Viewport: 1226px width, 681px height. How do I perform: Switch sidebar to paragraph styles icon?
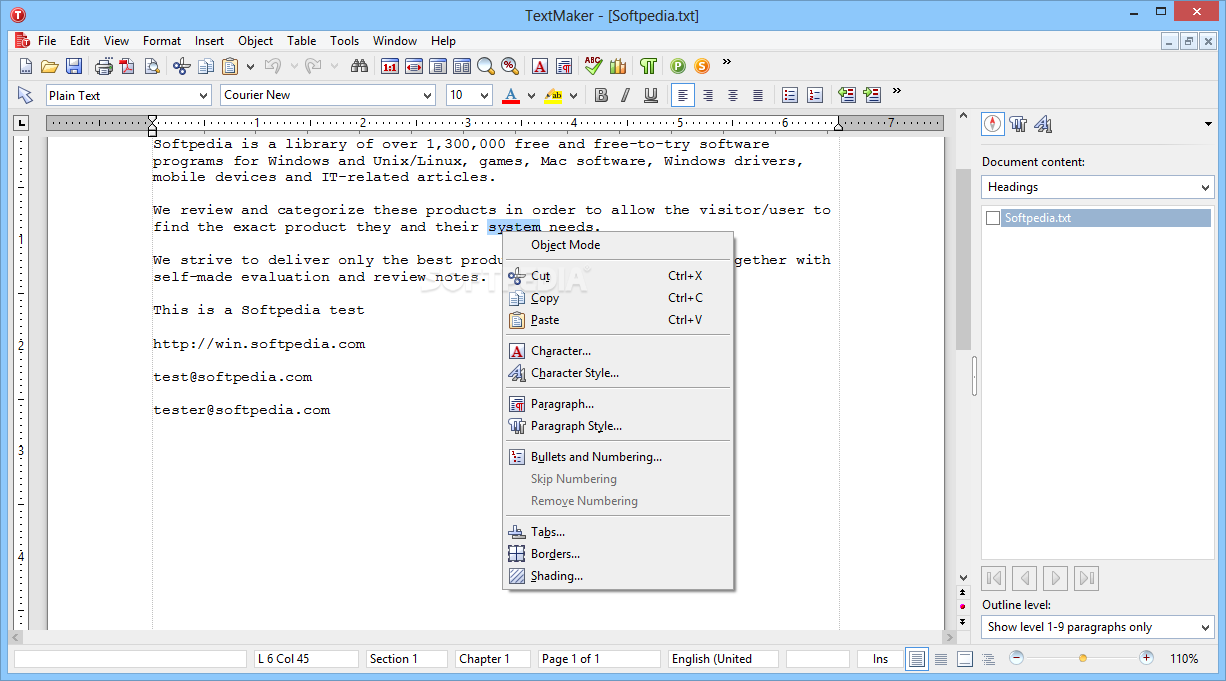pyautogui.click(x=1019, y=124)
